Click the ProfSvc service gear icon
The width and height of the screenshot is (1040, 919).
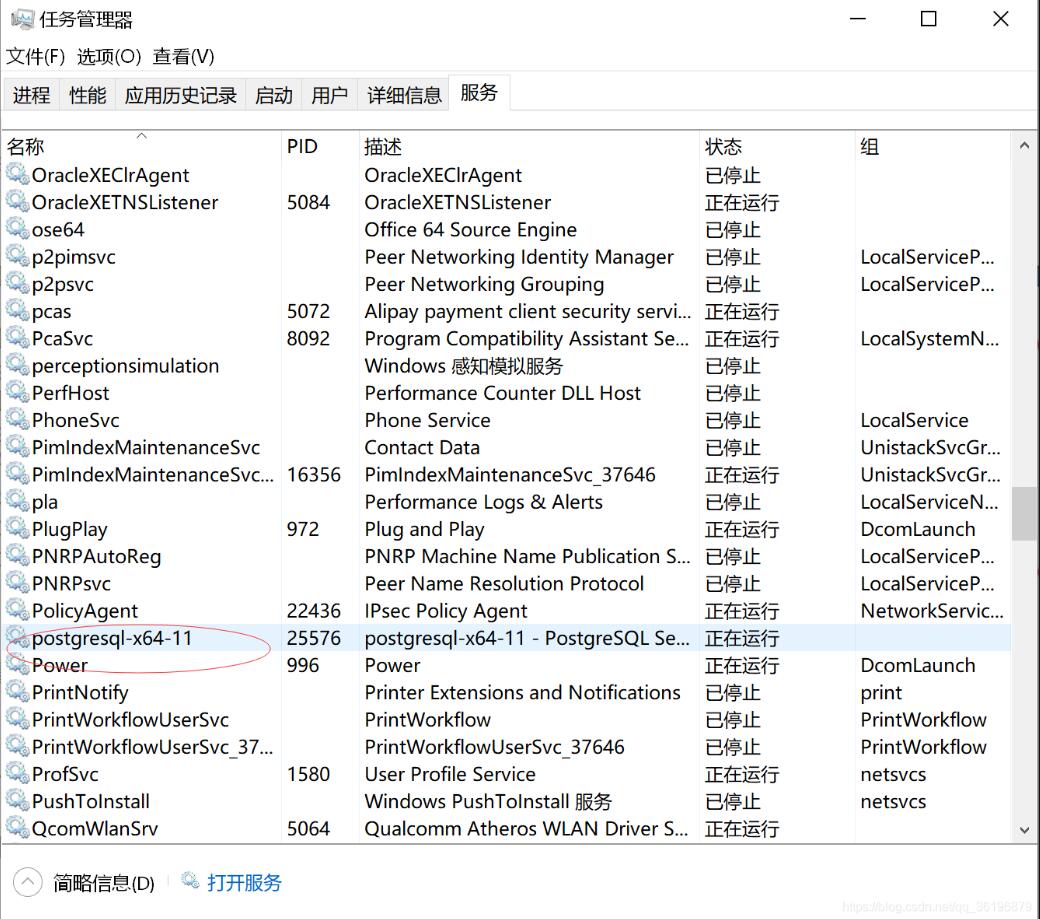pos(17,774)
